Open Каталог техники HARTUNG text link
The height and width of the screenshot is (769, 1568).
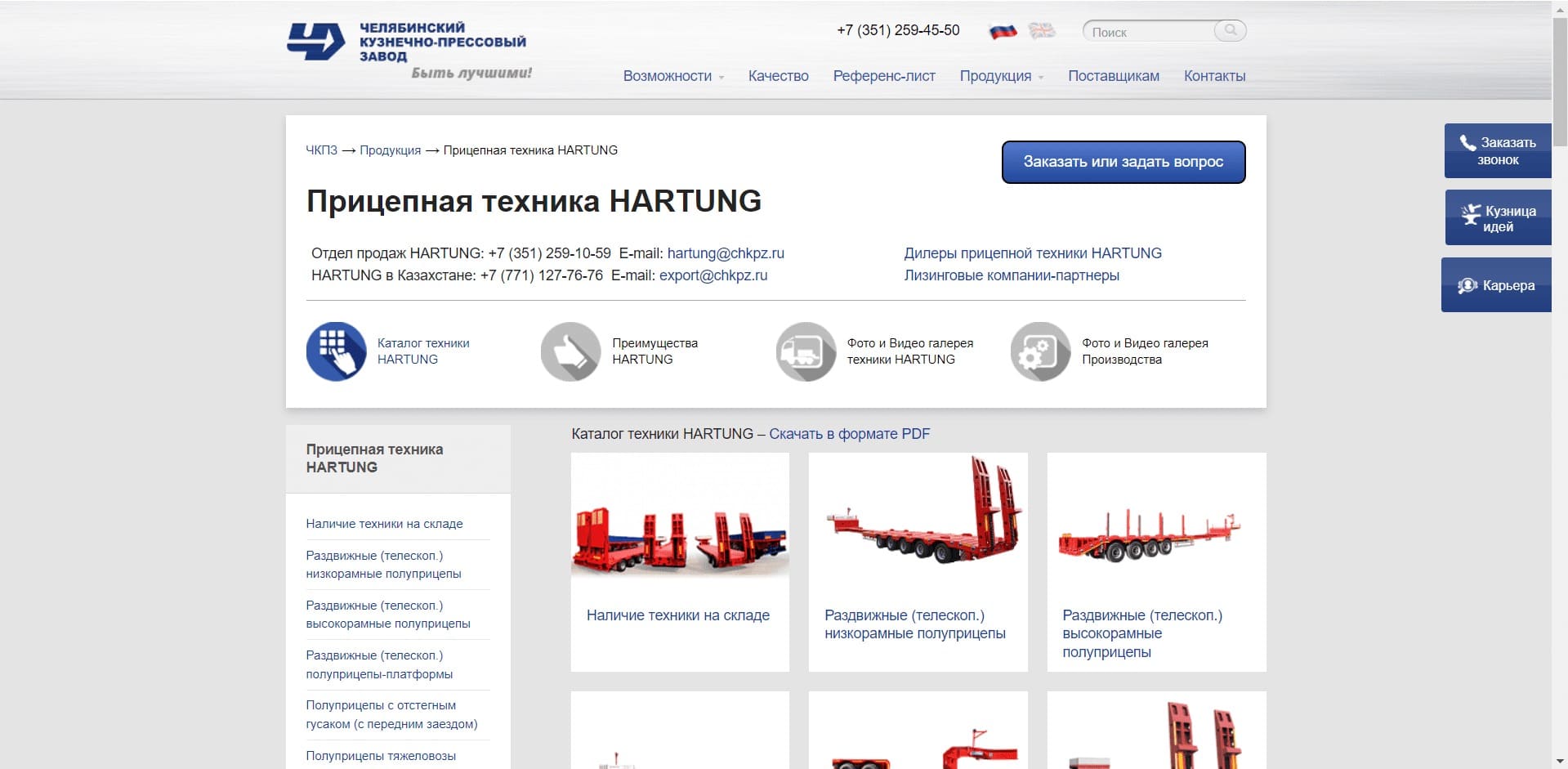tap(423, 351)
